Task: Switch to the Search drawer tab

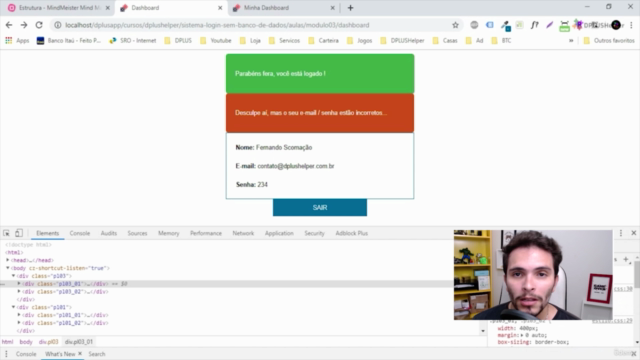Action: 97,354
